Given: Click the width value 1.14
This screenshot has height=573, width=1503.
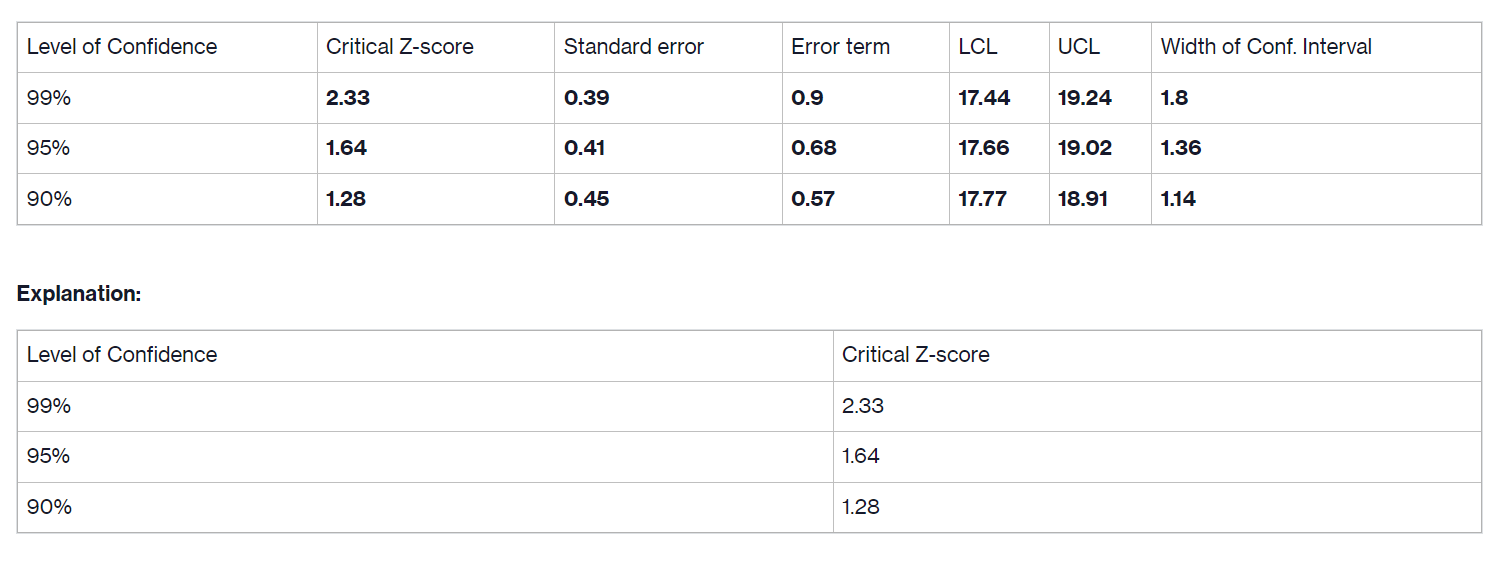Looking at the screenshot, I should coord(1178,199).
